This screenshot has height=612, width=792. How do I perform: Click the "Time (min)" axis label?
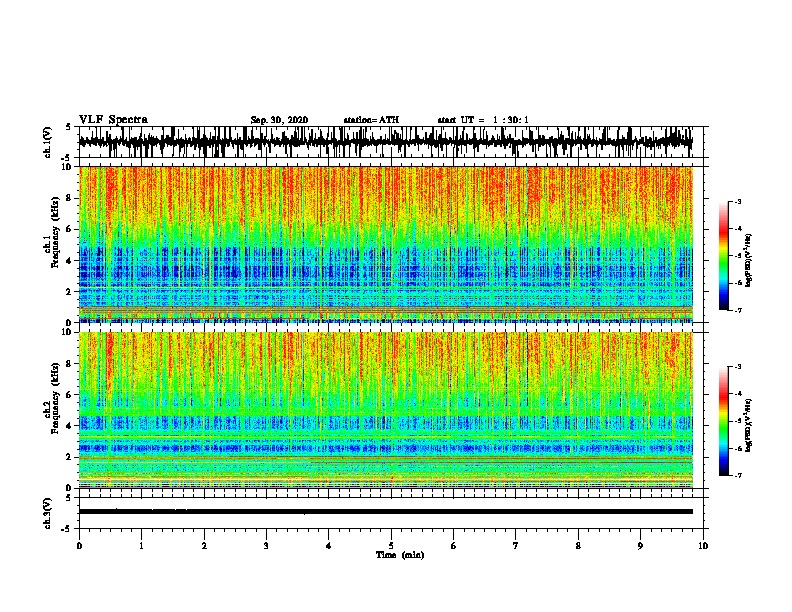coord(400,555)
